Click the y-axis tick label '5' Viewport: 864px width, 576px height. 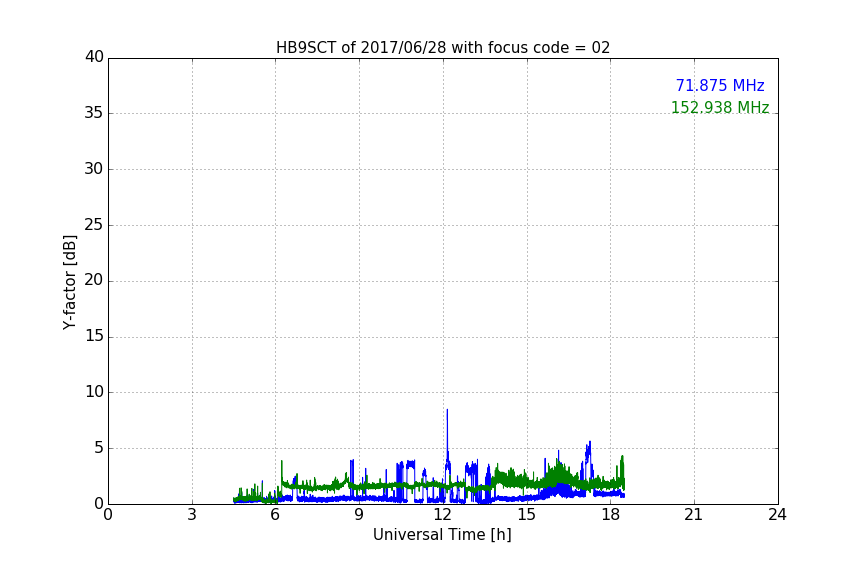(x=99, y=448)
